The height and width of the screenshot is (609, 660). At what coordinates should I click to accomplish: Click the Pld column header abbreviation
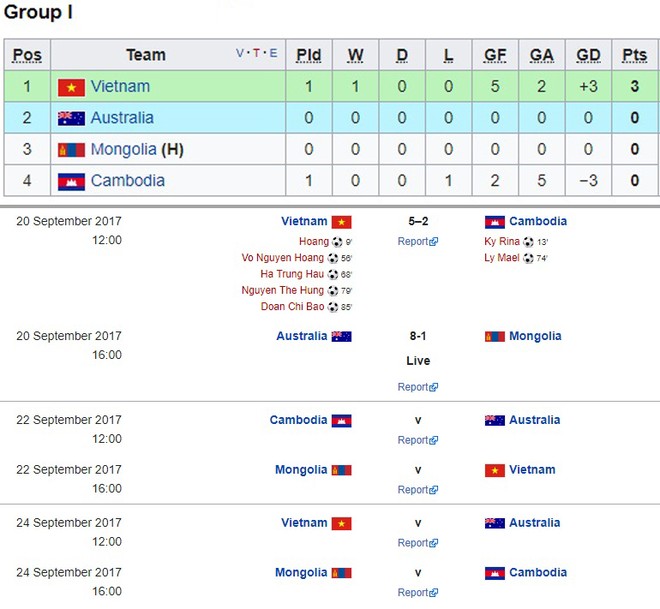[x=309, y=55]
